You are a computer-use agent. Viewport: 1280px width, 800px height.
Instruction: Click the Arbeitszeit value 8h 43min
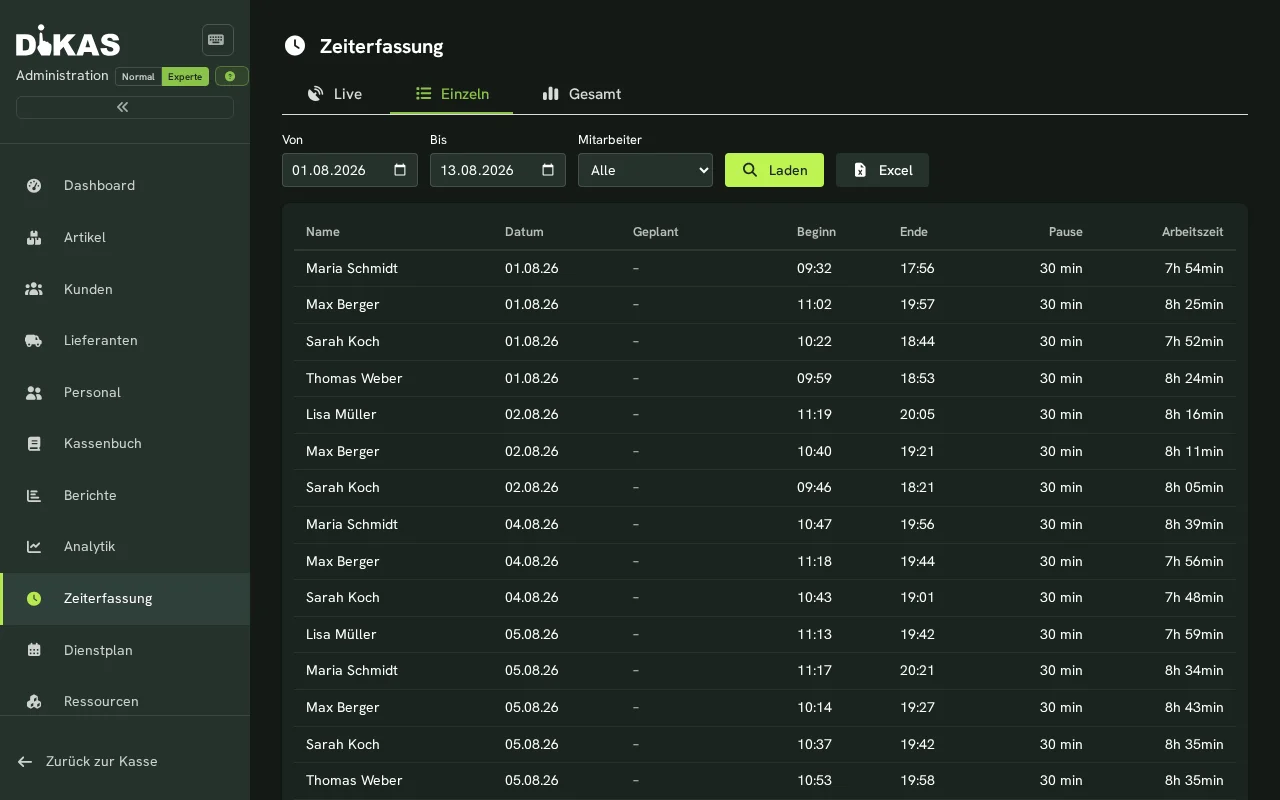tap(1194, 708)
